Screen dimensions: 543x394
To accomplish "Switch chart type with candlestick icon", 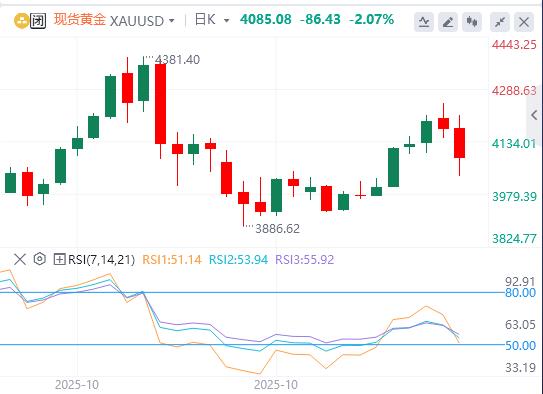I will pos(472,22).
